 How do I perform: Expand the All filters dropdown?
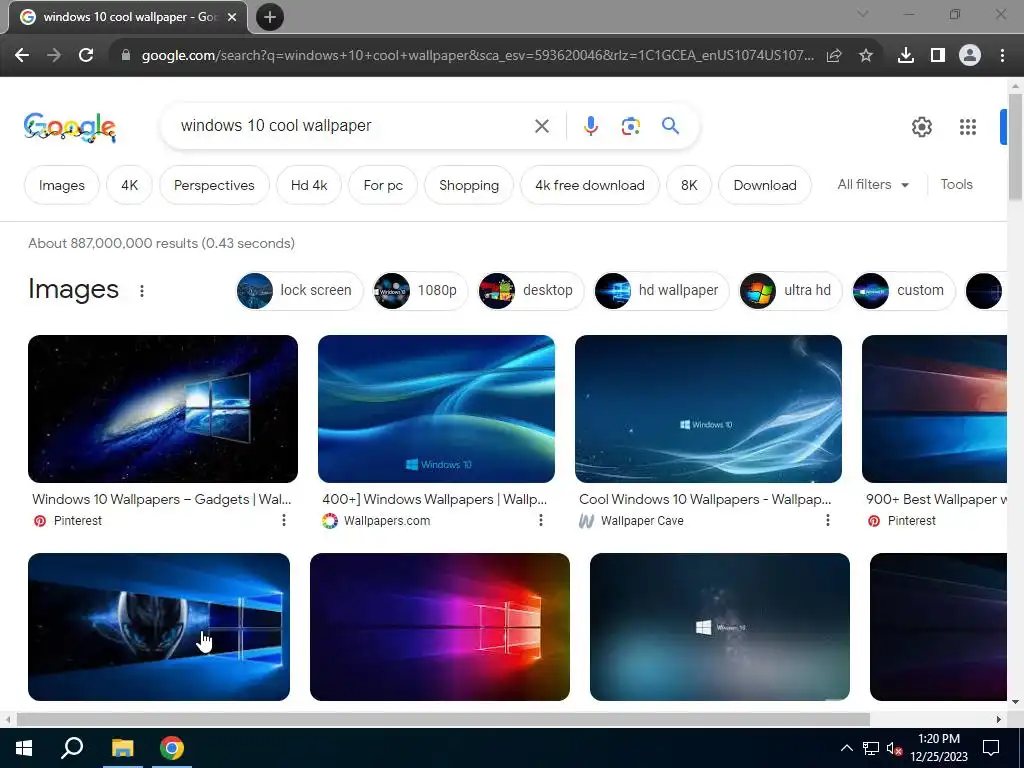873,185
